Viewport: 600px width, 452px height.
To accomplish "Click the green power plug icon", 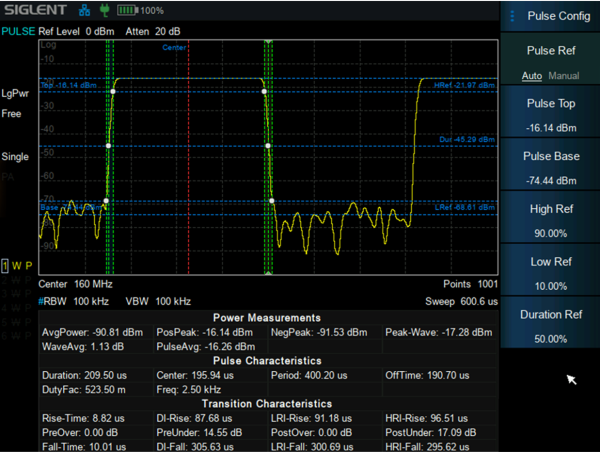I will pos(102,11).
